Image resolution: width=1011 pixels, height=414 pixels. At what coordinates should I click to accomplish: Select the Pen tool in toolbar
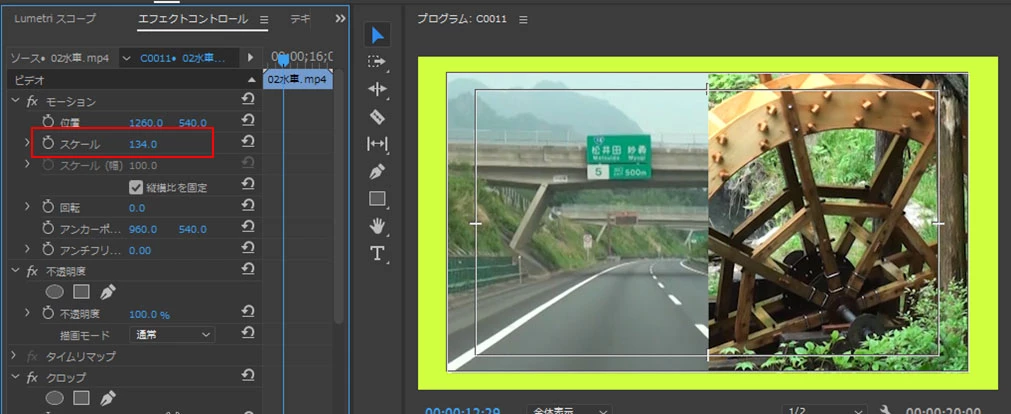tap(377, 172)
